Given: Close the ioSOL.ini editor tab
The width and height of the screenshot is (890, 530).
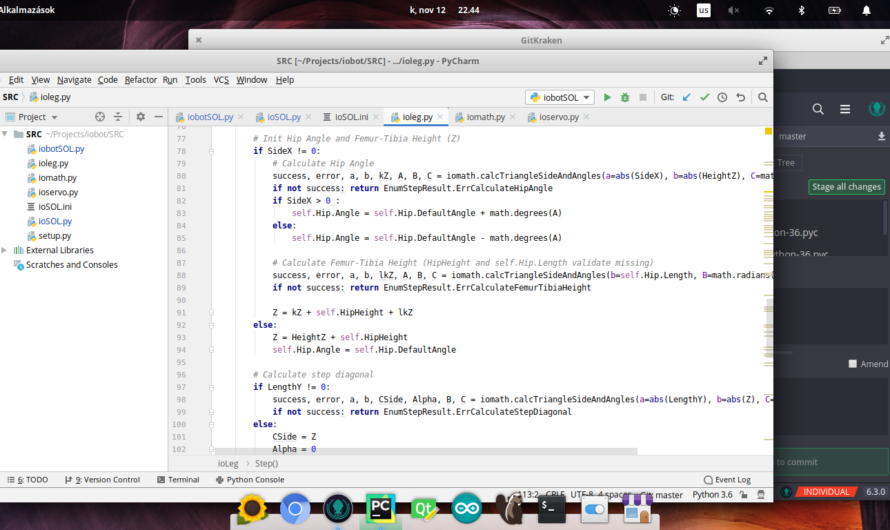Looking at the screenshot, I should point(376,117).
